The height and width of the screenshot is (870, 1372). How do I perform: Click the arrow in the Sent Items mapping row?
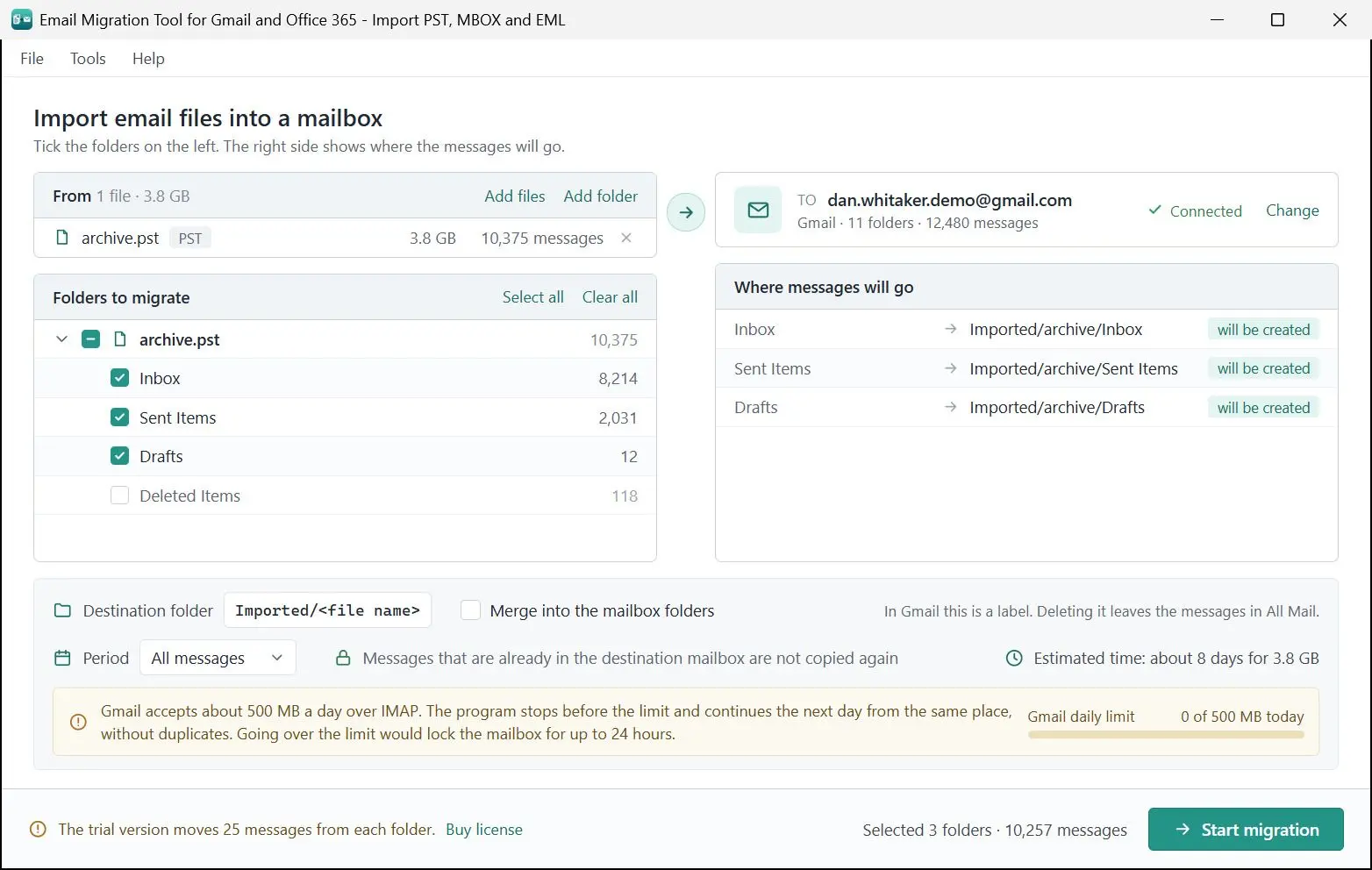pos(950,368)
